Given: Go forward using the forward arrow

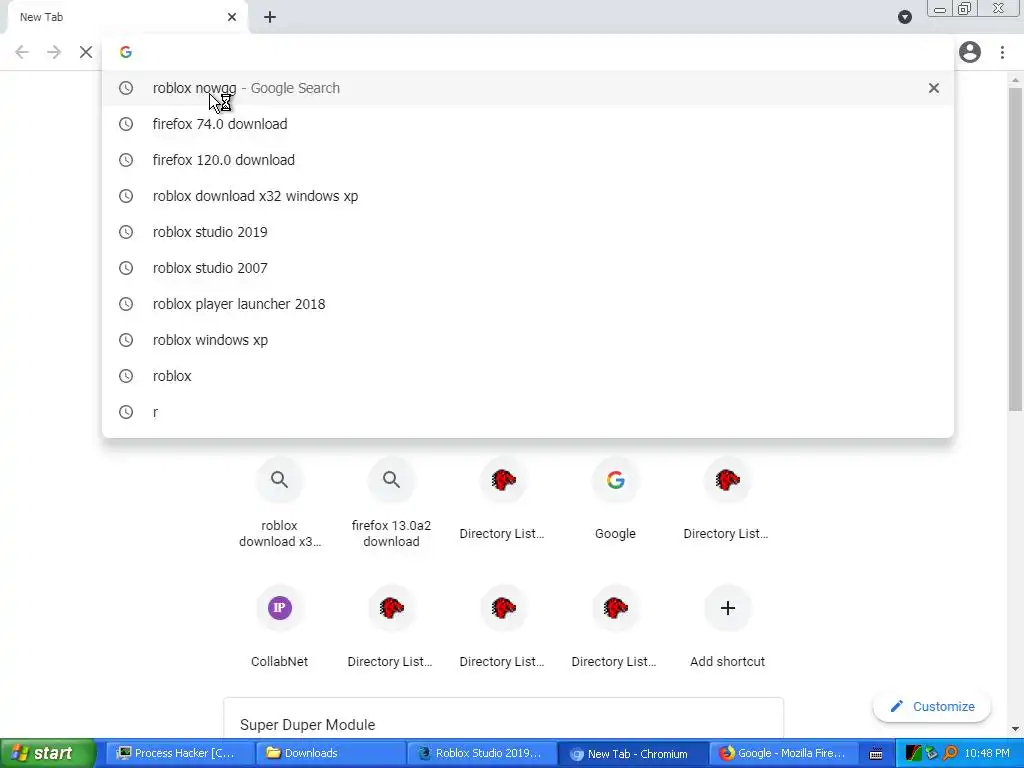Looking at the screenshot, I should pos(54,52).
